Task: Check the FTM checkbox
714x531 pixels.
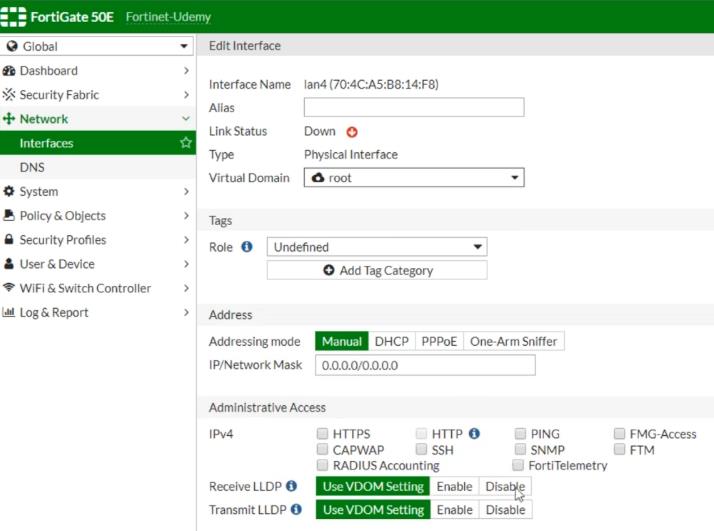Action: click(619, 449)
